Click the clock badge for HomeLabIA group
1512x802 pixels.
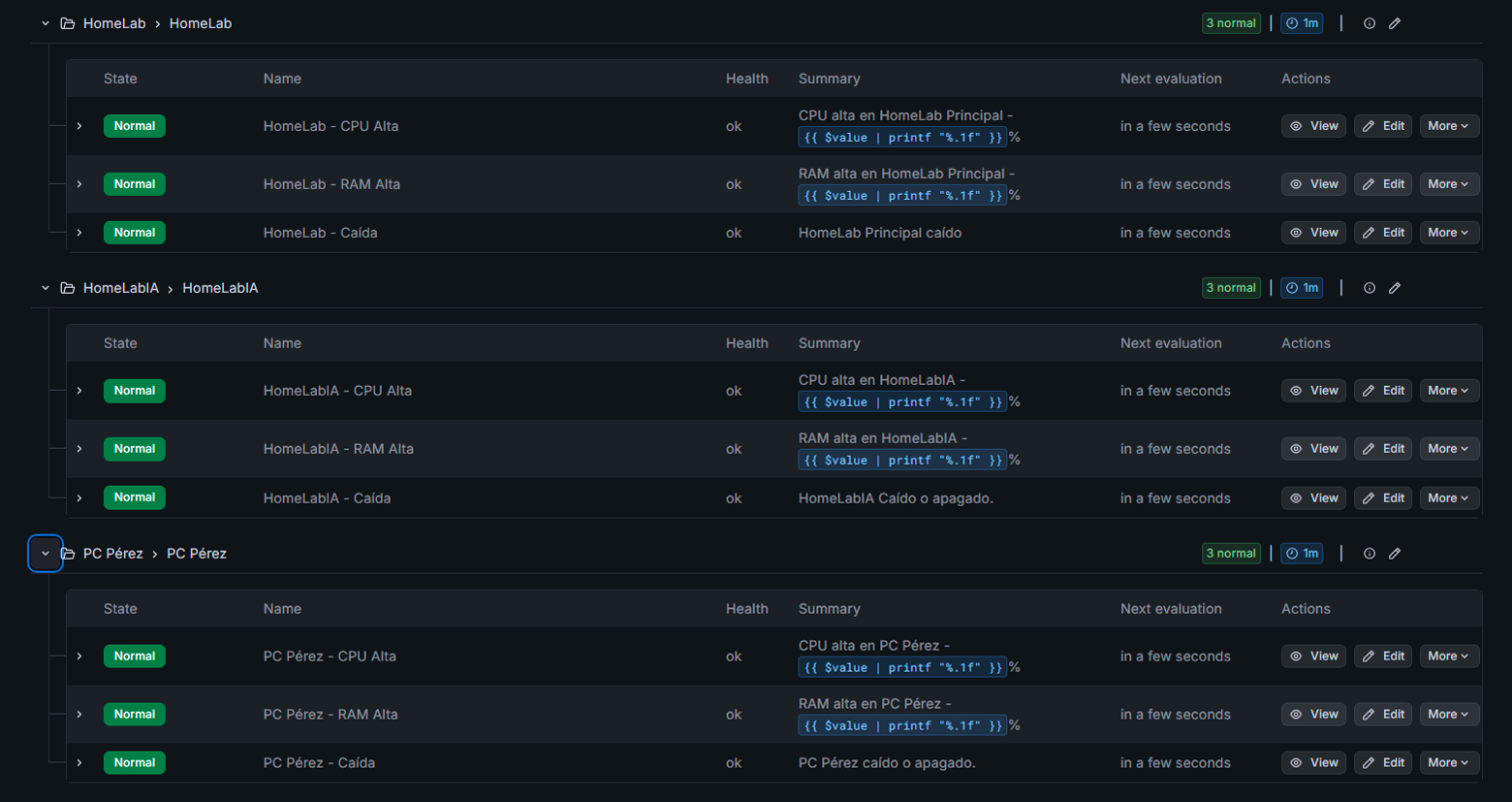1301,288
